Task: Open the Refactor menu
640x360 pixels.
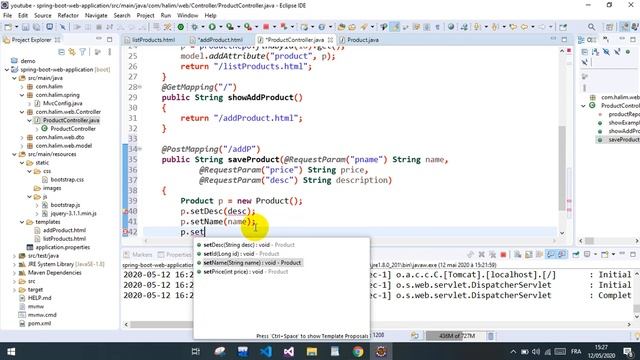Action: click(x=68, y=16)
